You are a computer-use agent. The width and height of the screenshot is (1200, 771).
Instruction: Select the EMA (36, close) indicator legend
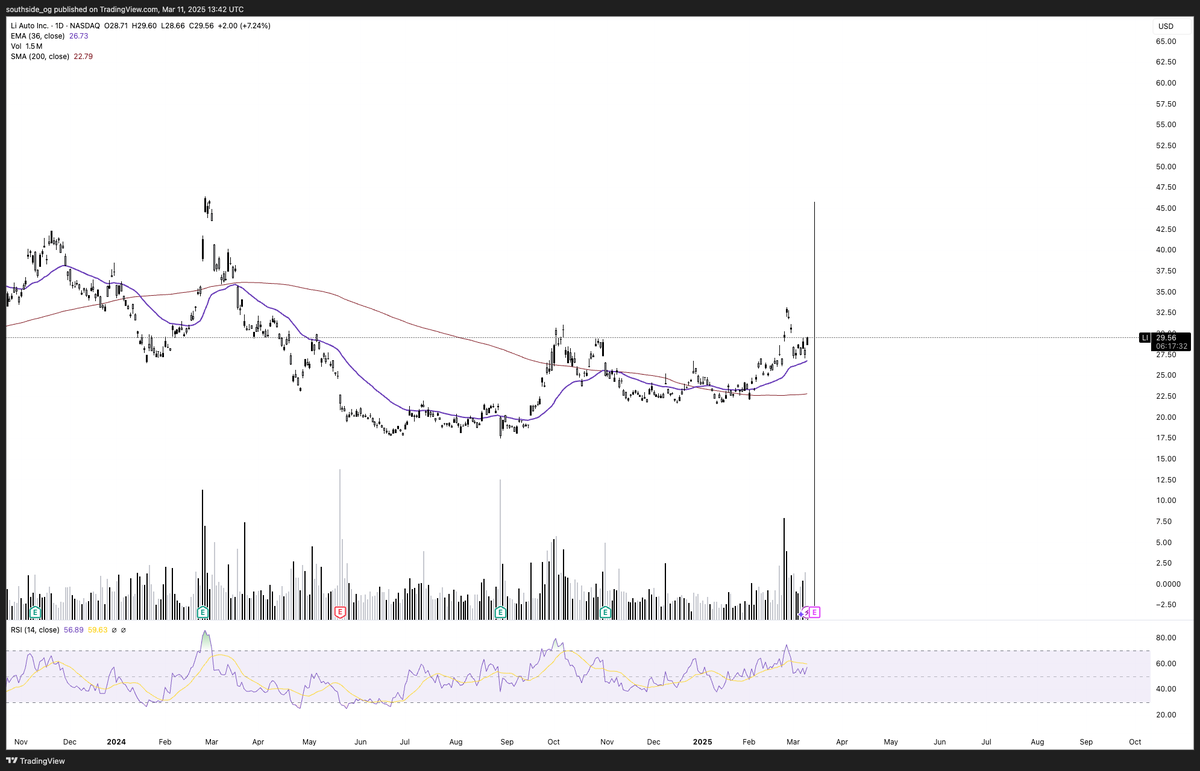[36, 35]
